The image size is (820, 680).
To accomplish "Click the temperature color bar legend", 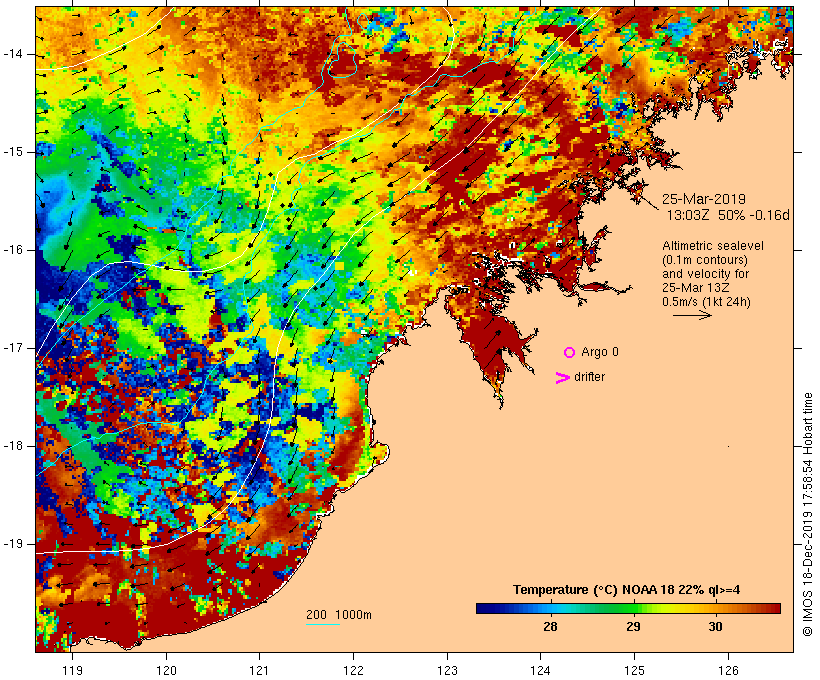I will [628, 608].
